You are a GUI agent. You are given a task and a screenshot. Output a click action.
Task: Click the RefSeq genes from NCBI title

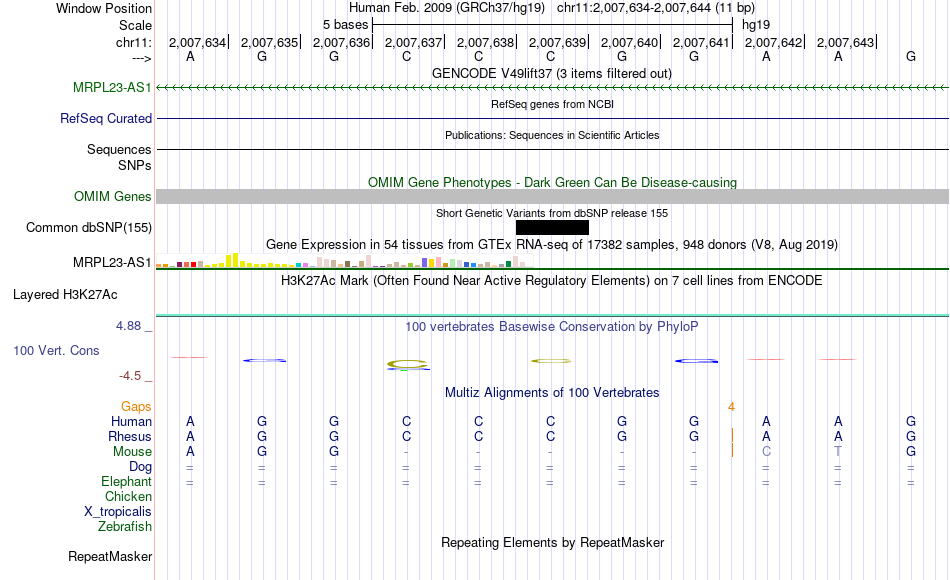point(553,104)
